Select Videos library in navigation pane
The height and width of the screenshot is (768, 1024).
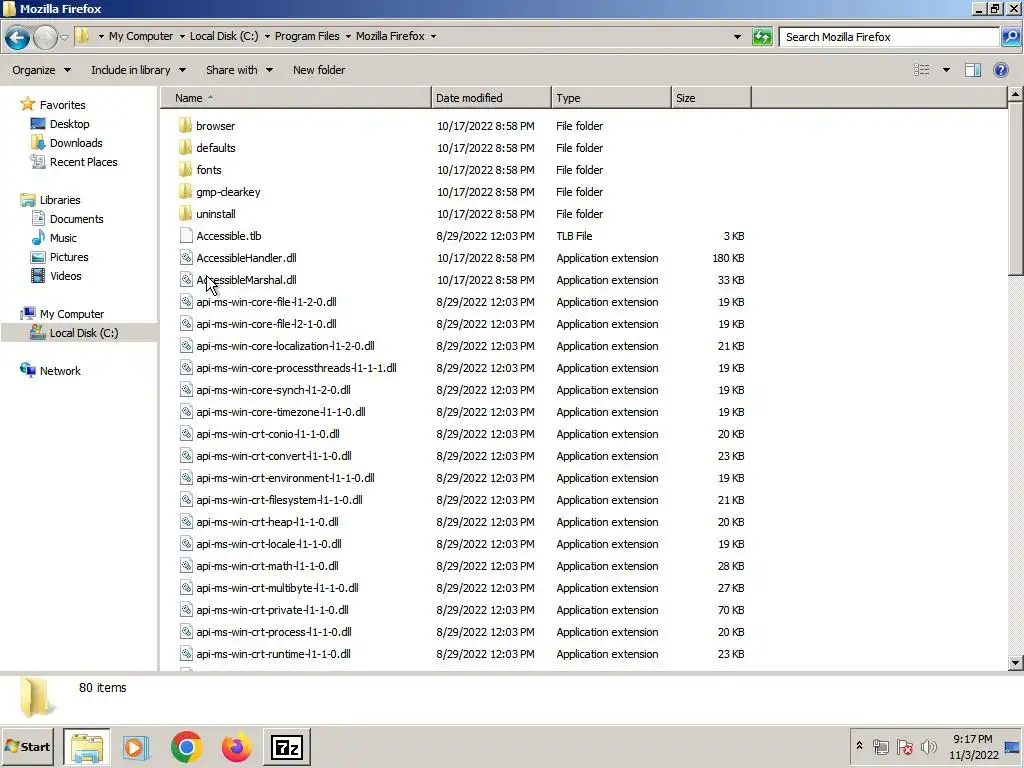65,276
